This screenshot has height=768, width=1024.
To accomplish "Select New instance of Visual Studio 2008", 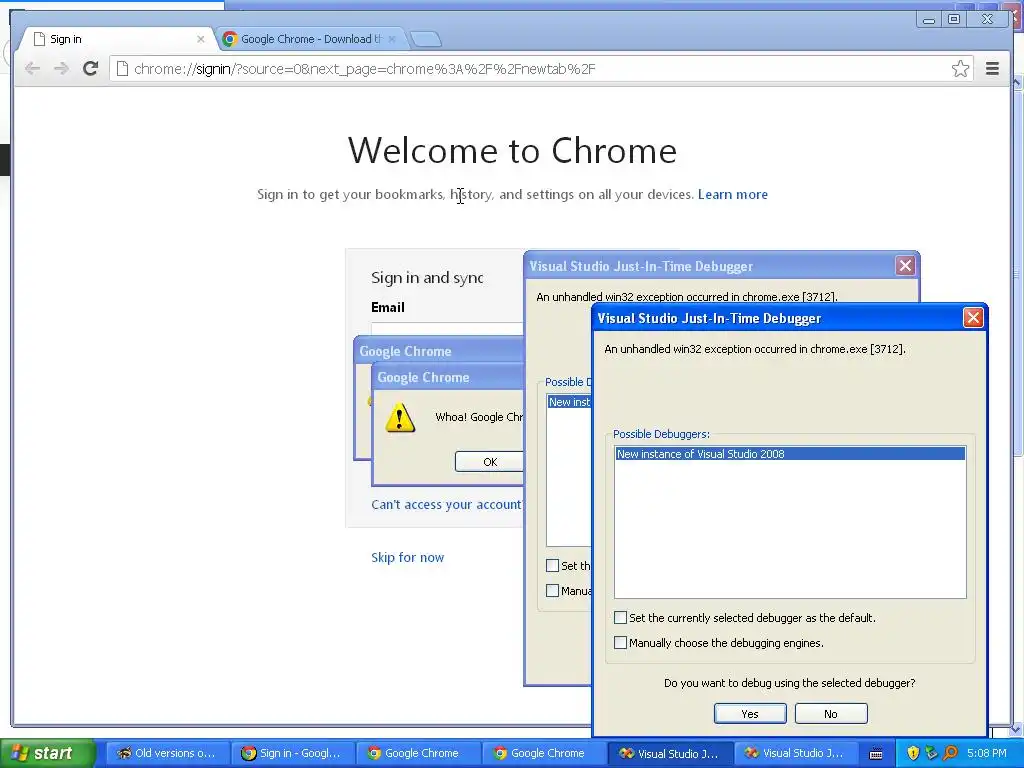I will point(790,454).
